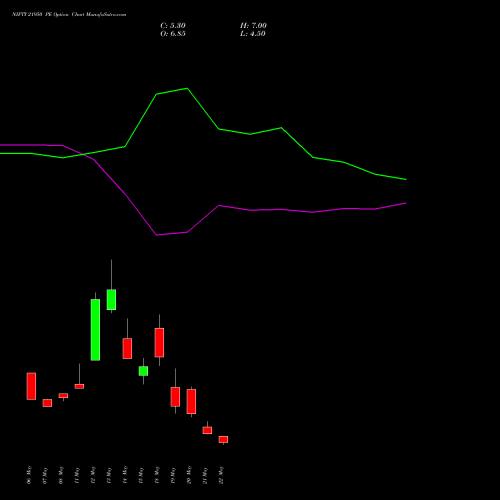
Task: Click the close value C: 5.30
Action: pyautogui.click(x=173, y=26)
